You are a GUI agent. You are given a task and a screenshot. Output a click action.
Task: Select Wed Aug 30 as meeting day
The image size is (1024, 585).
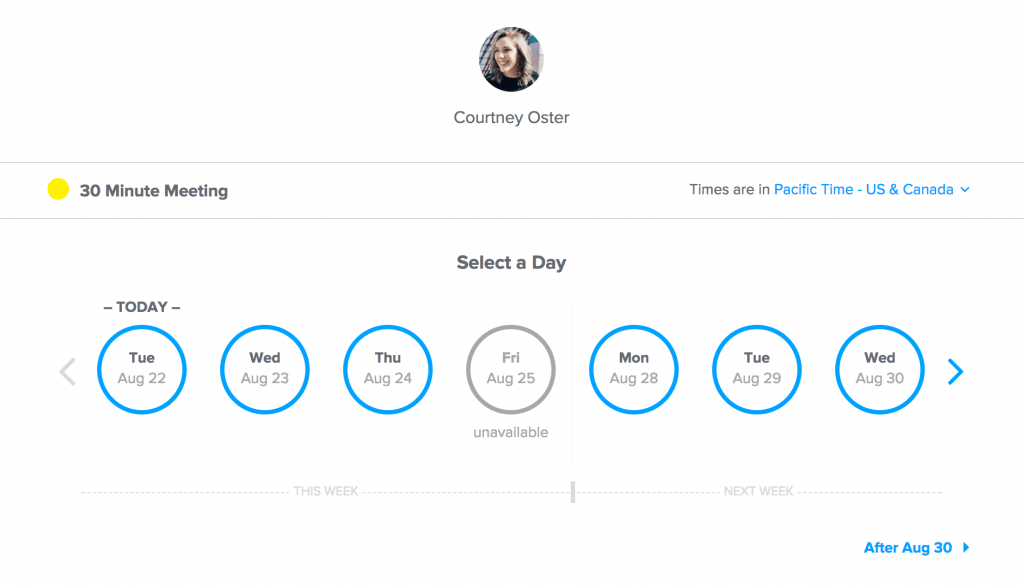(x=879, y=369)
